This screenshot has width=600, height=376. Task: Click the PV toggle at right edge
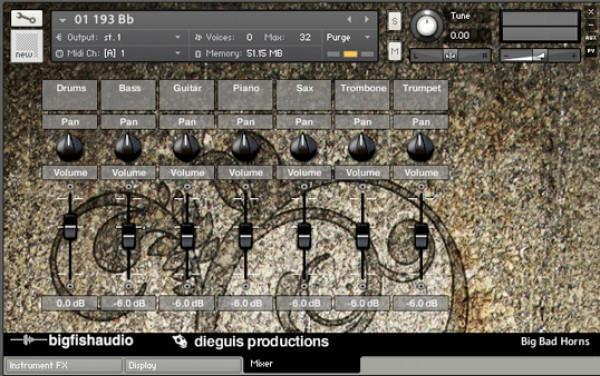[x=590, y=50]
